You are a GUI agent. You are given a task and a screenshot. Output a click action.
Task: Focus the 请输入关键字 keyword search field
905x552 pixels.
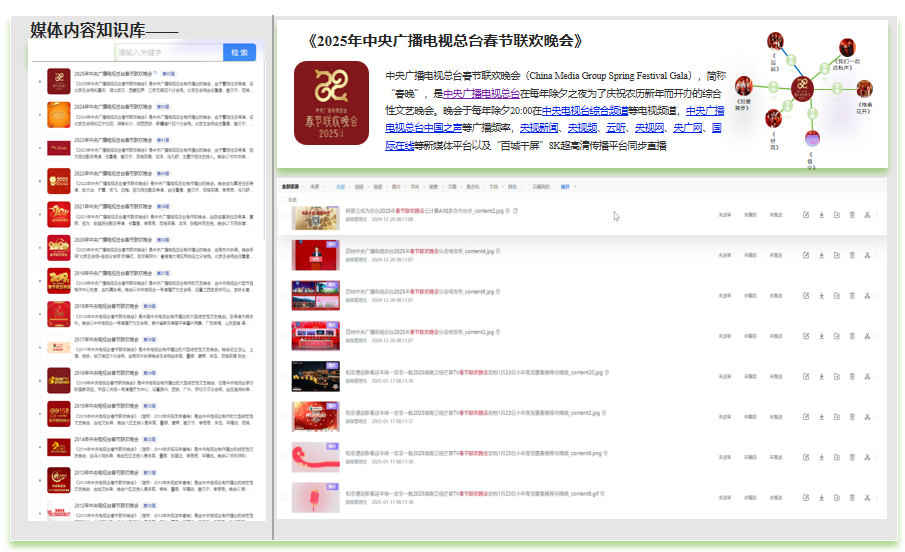coord(169,53)
